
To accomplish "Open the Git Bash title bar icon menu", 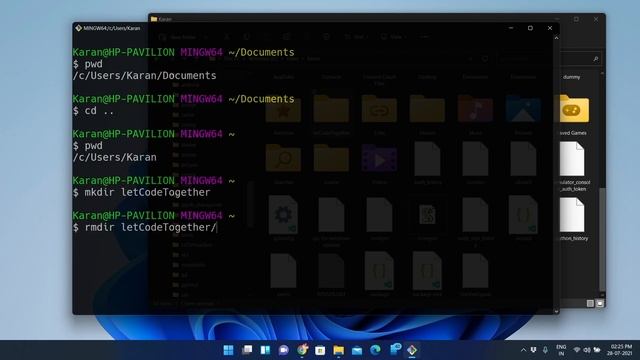I will (x=78, y=28).
